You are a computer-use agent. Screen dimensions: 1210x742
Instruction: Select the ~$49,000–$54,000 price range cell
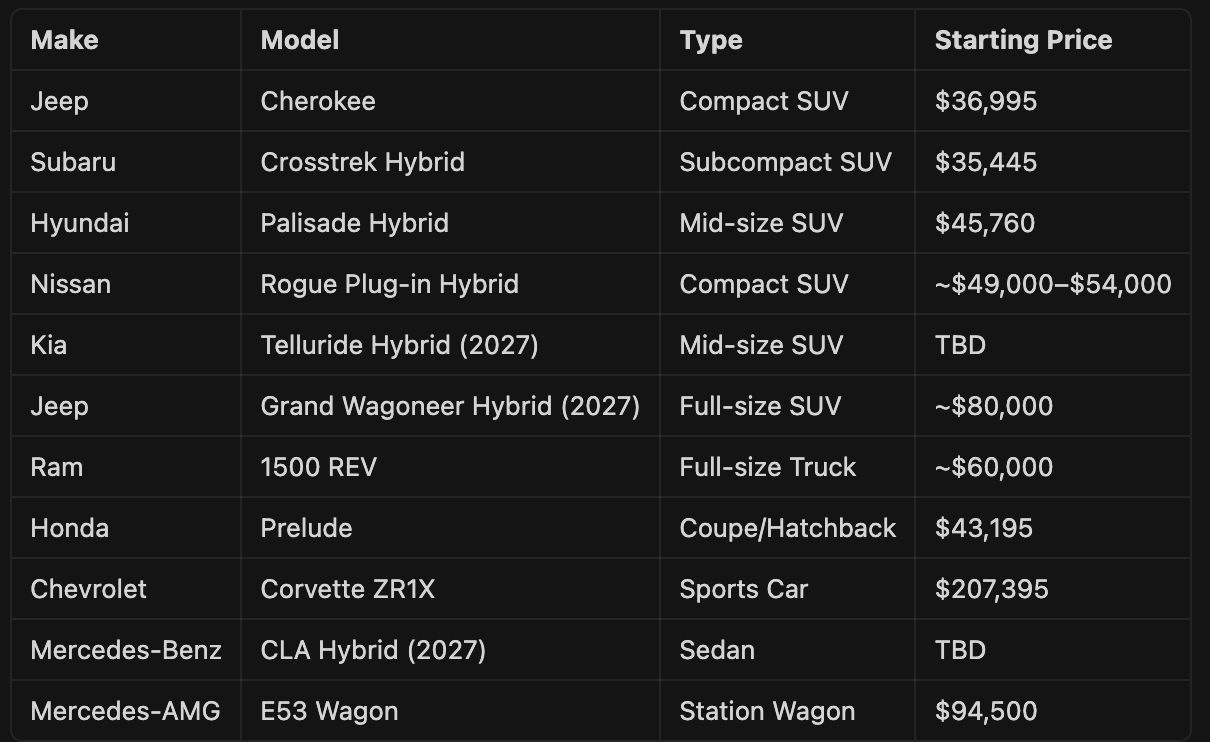[x=1052, y=284]
